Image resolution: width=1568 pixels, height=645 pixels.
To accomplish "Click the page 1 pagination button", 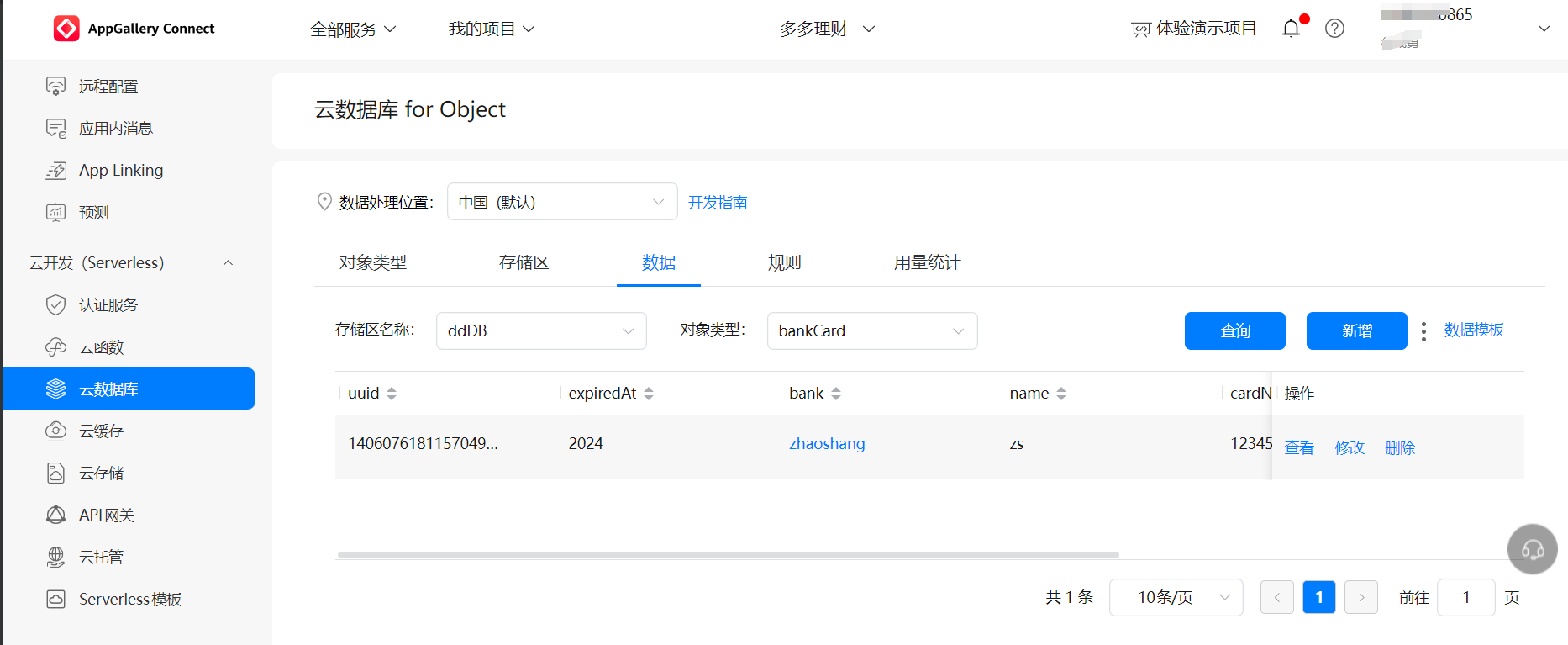I will click(1319, 597).
